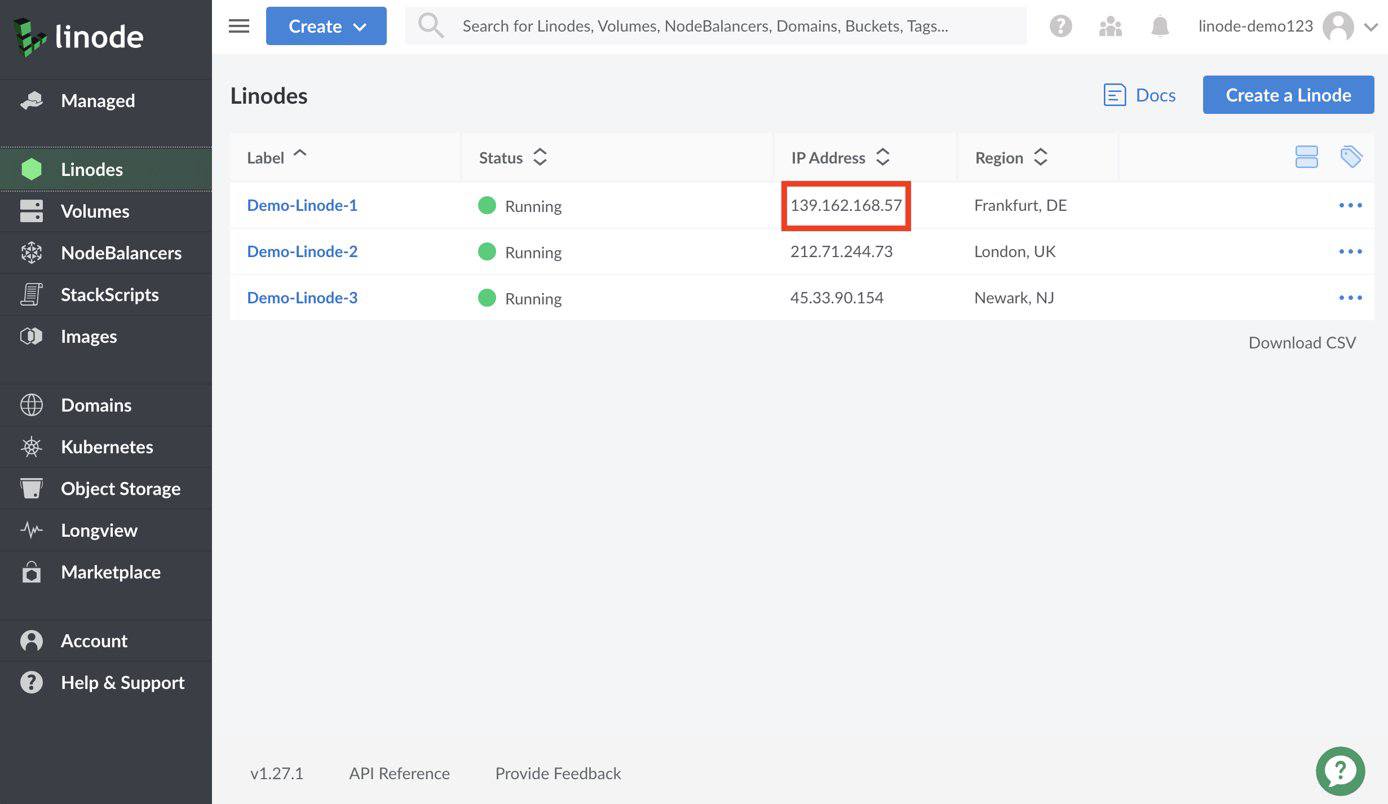Open the Demo-Linode-2 link

(x=302, y=251)
